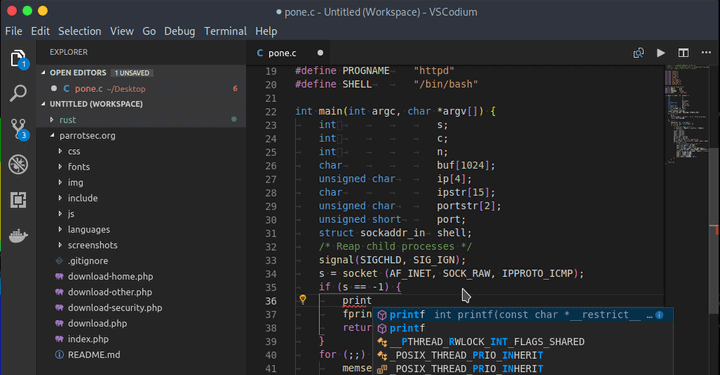Viewport: 720px width, 375px height.
Task: Open the Debug view bug icon
Action: 18,164
